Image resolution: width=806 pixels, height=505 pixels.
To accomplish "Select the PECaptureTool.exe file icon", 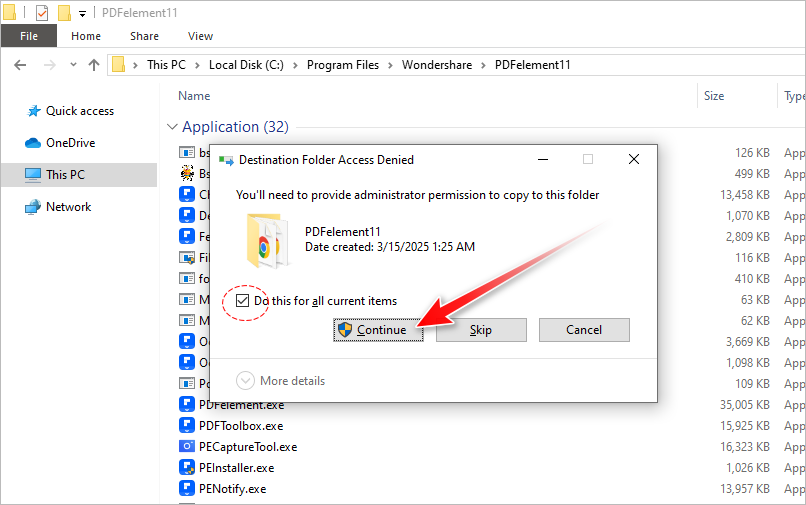I will pyautogui.click(x=187, y=447).
